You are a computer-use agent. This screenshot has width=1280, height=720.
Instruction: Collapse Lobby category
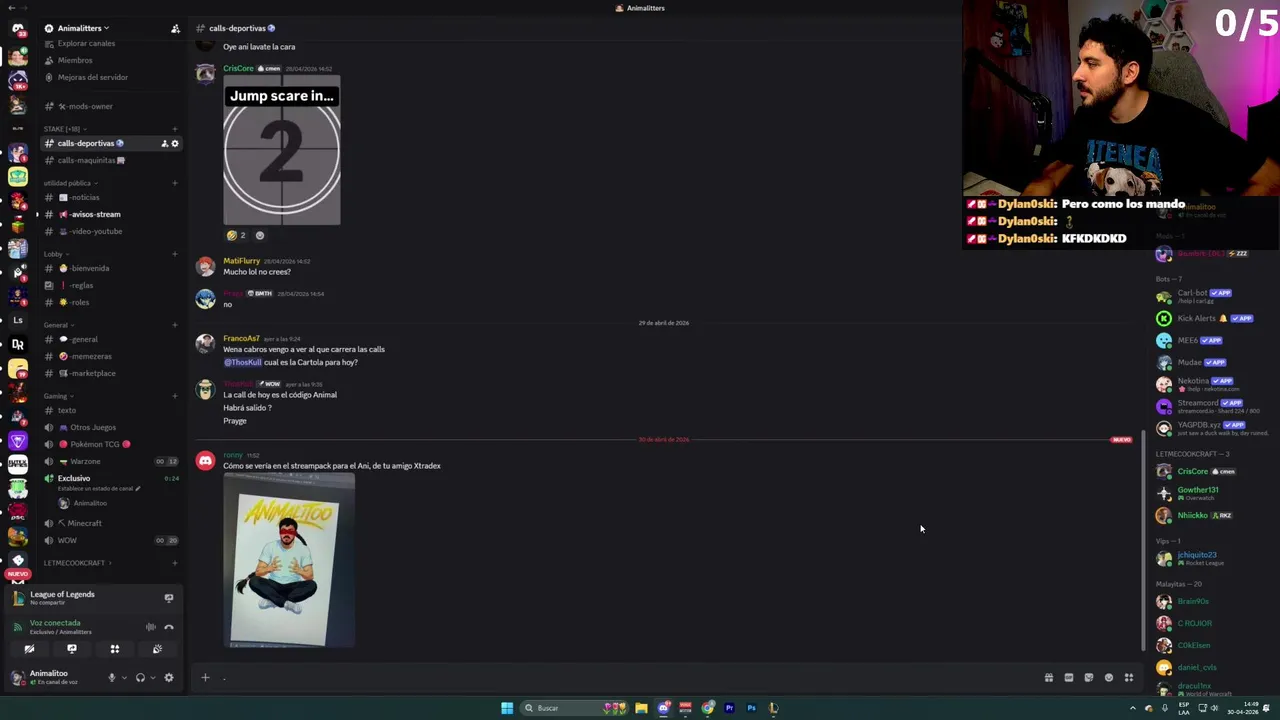(x=55, y=254)
